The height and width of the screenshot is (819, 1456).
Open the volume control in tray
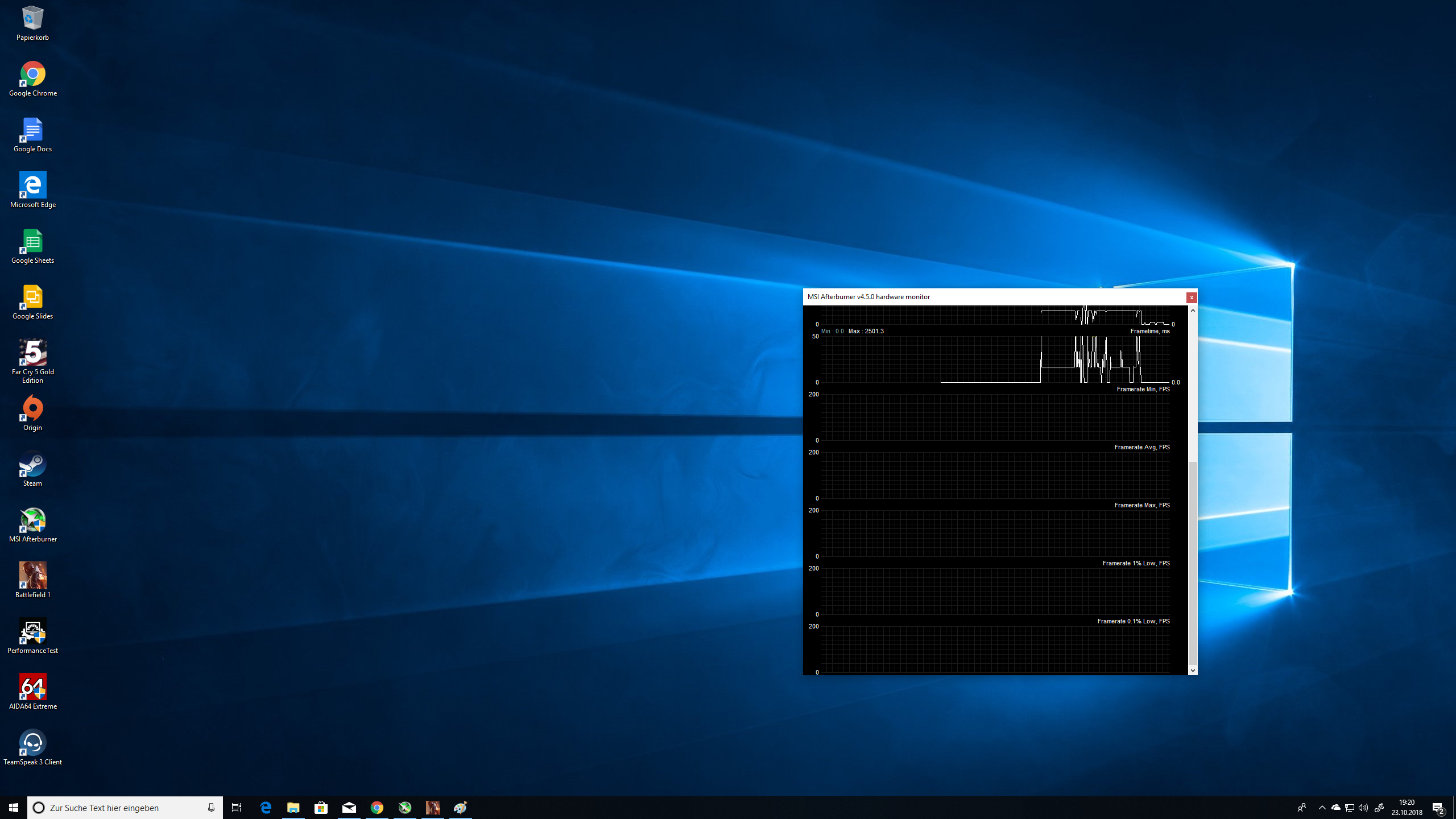tap(1363, 808)
